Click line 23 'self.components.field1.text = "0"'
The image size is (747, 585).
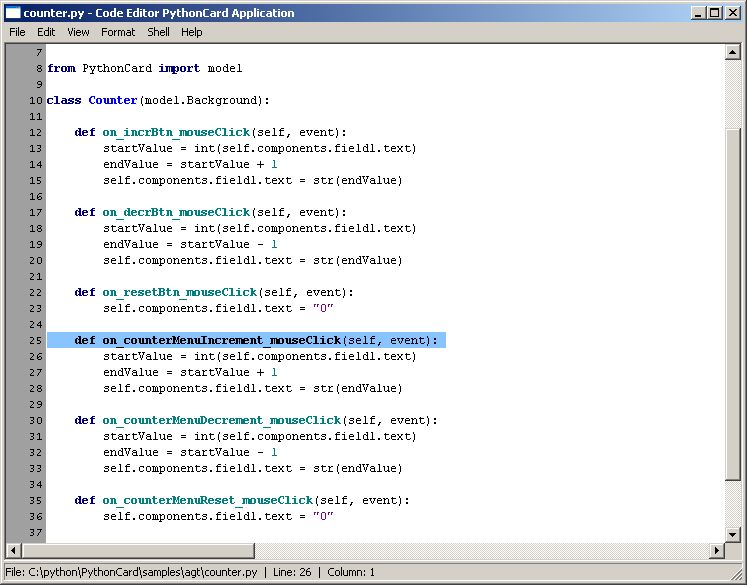218,309
